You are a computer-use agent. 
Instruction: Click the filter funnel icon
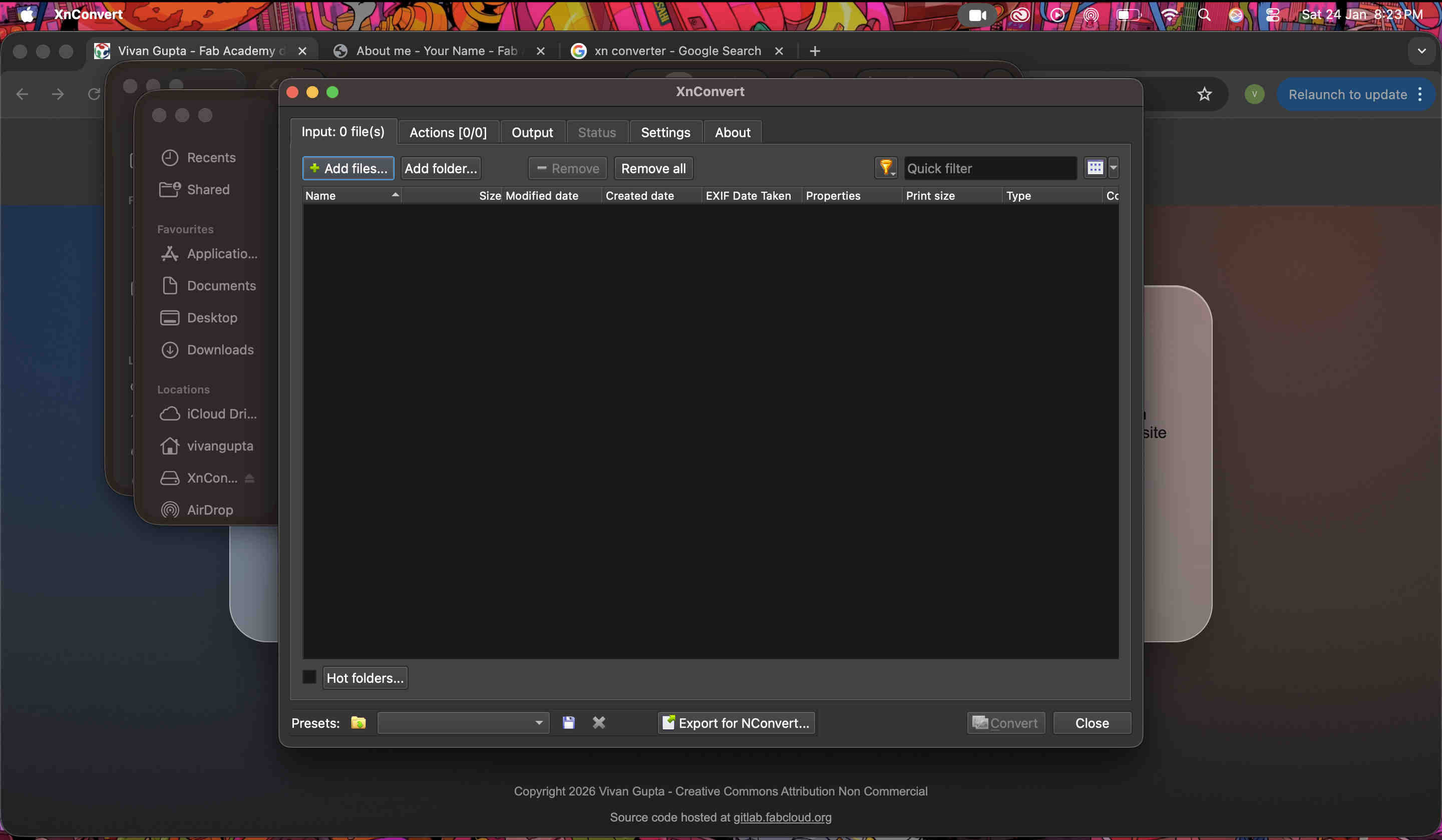(885, 168)
